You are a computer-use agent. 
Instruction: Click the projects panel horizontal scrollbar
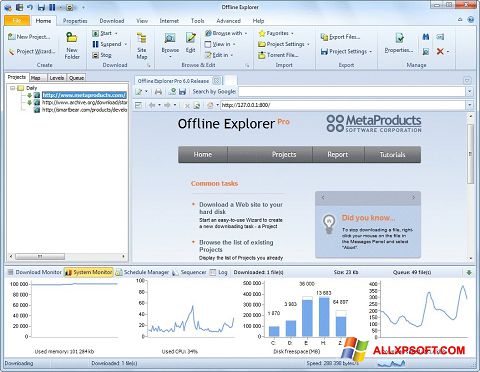coord(67,256)
